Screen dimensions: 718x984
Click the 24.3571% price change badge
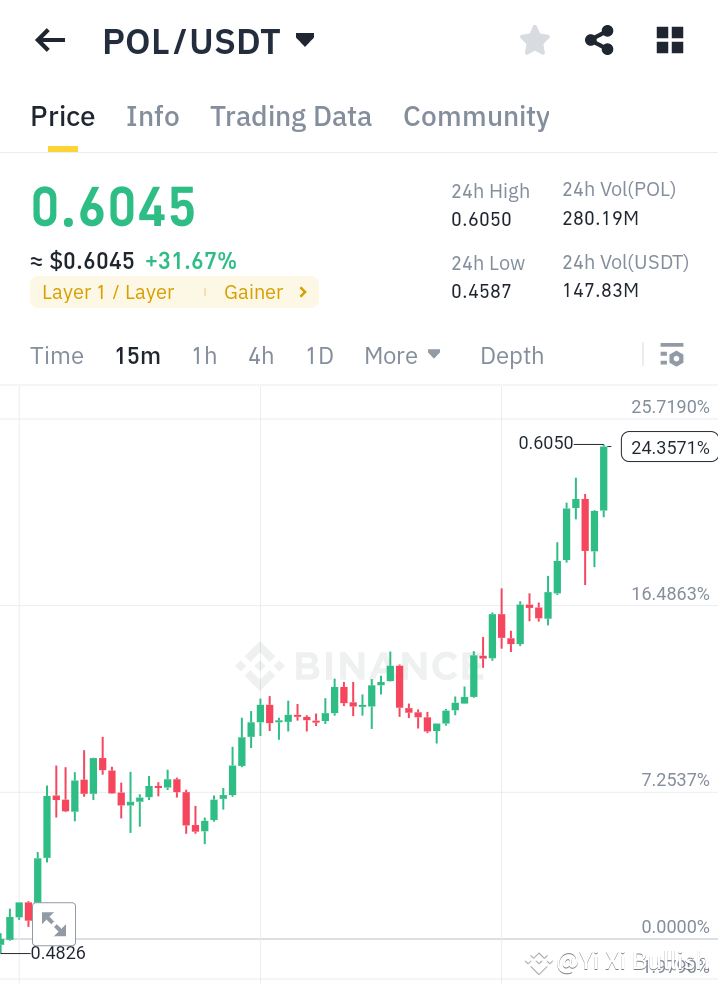click(668, 447)
